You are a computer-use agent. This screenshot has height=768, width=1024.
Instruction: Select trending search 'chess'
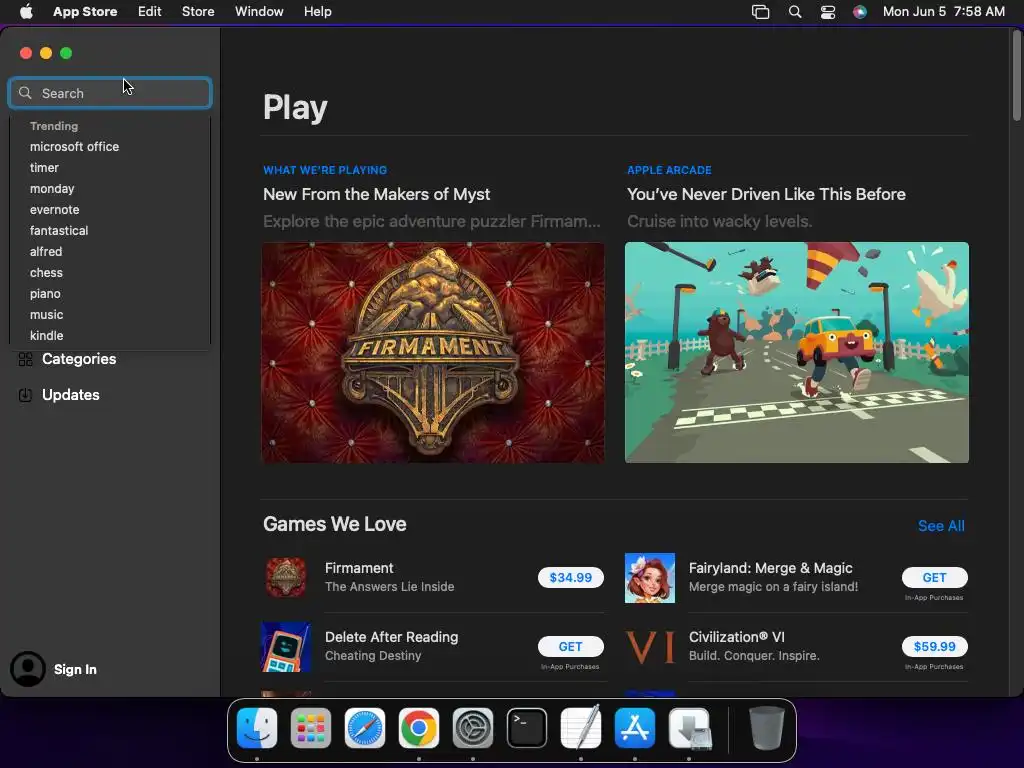46,272
